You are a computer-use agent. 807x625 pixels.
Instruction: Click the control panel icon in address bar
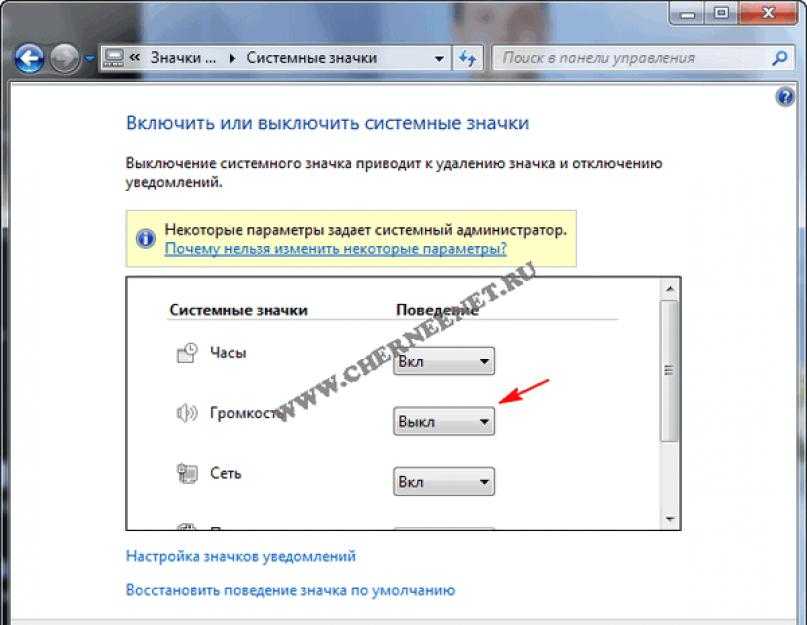click(x=114, y=58)
